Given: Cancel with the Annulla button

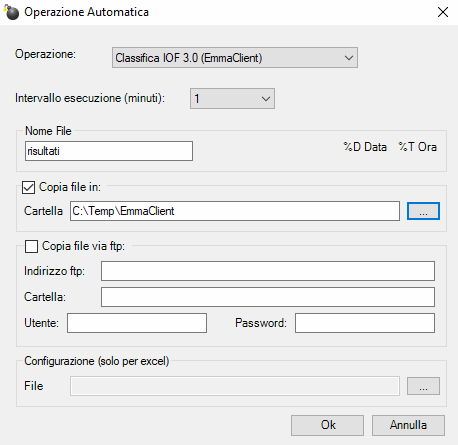Looking at the screenshot, I should point(408,425).
